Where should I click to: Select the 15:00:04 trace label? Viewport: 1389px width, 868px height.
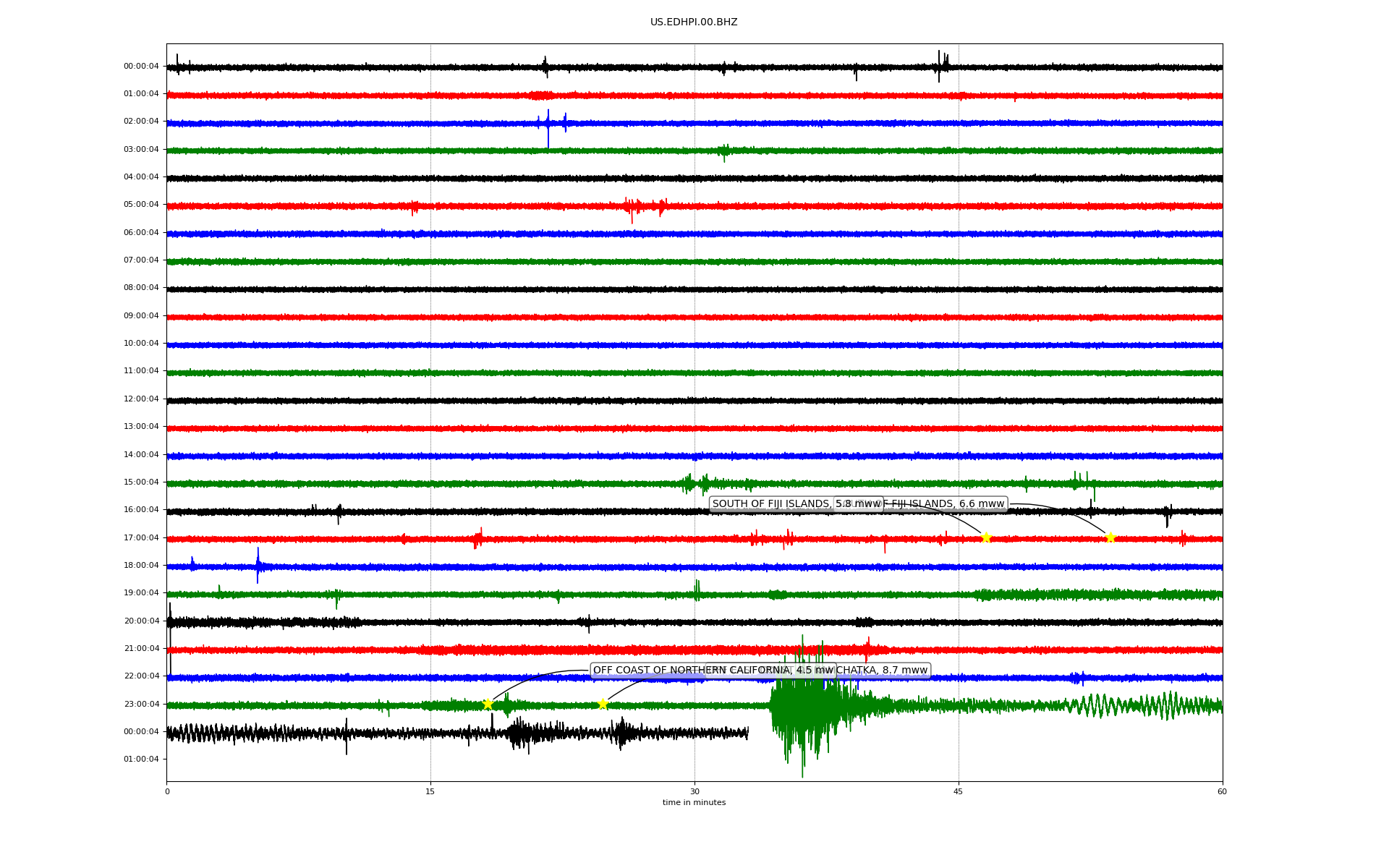click(x=141, y=482)
